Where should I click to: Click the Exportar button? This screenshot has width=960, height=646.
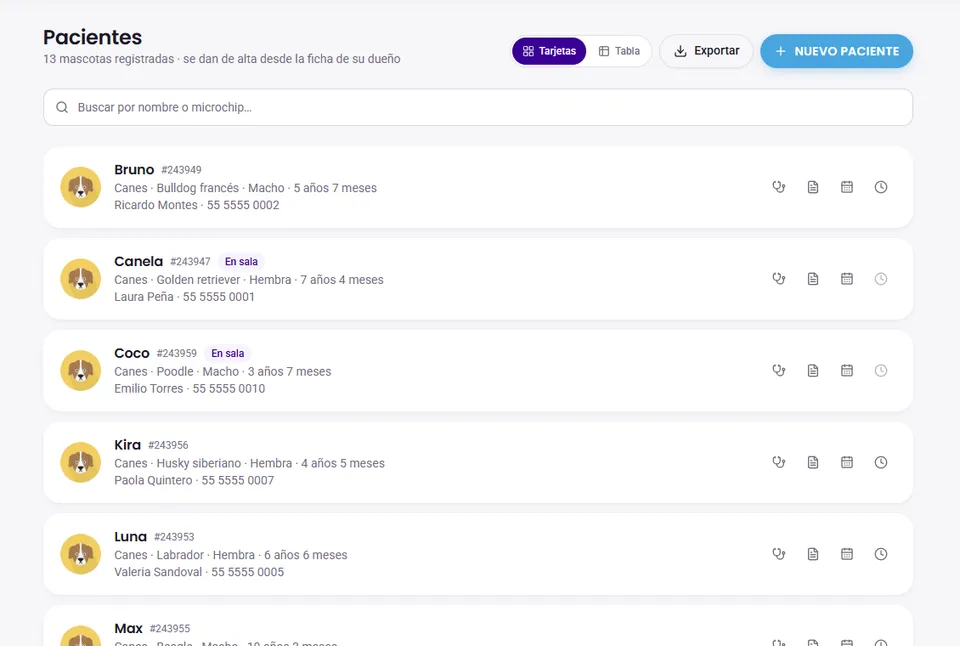pyautogui.click(x=706, y=51)
